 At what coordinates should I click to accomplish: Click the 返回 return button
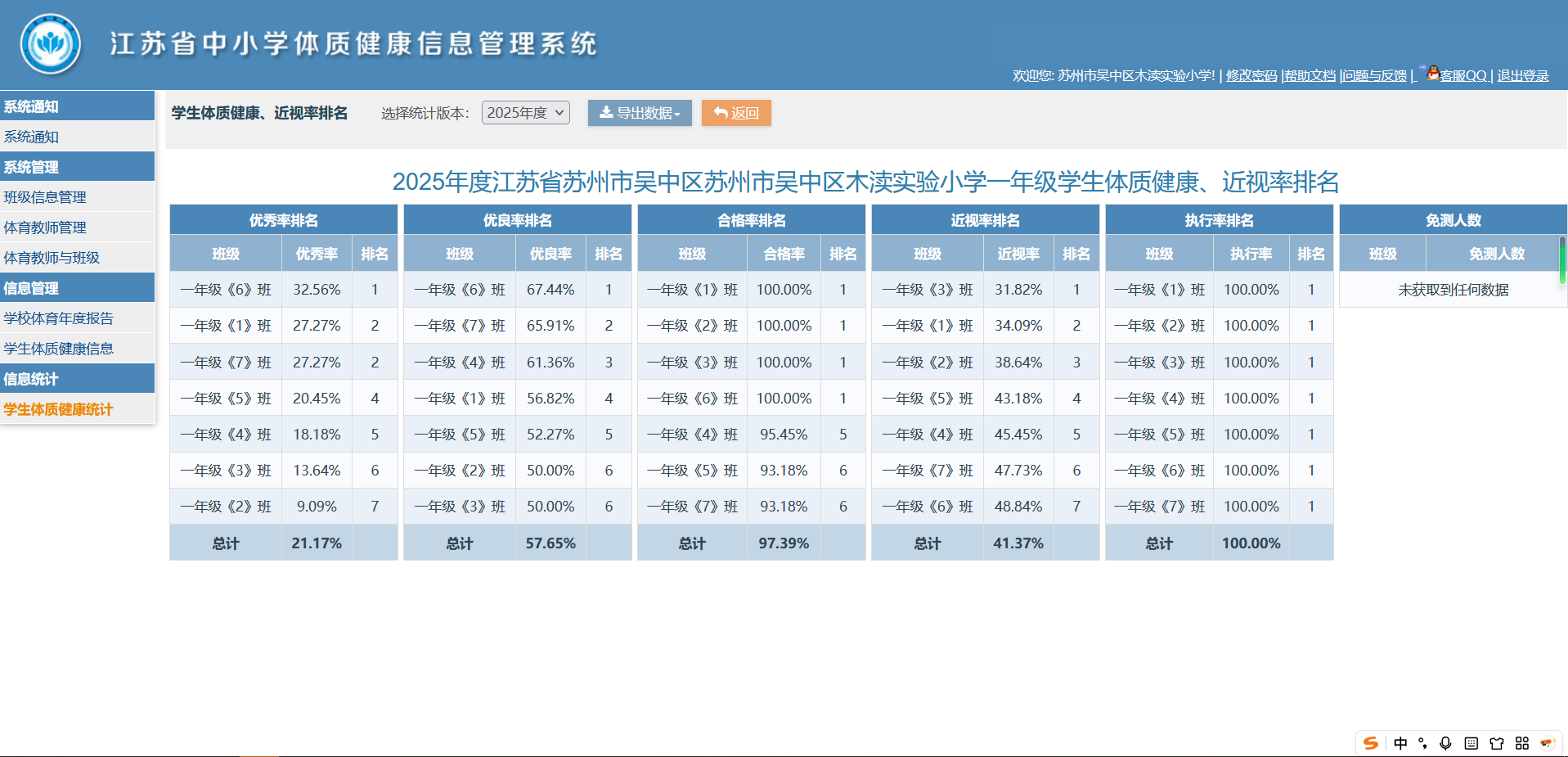coord(735,112)
